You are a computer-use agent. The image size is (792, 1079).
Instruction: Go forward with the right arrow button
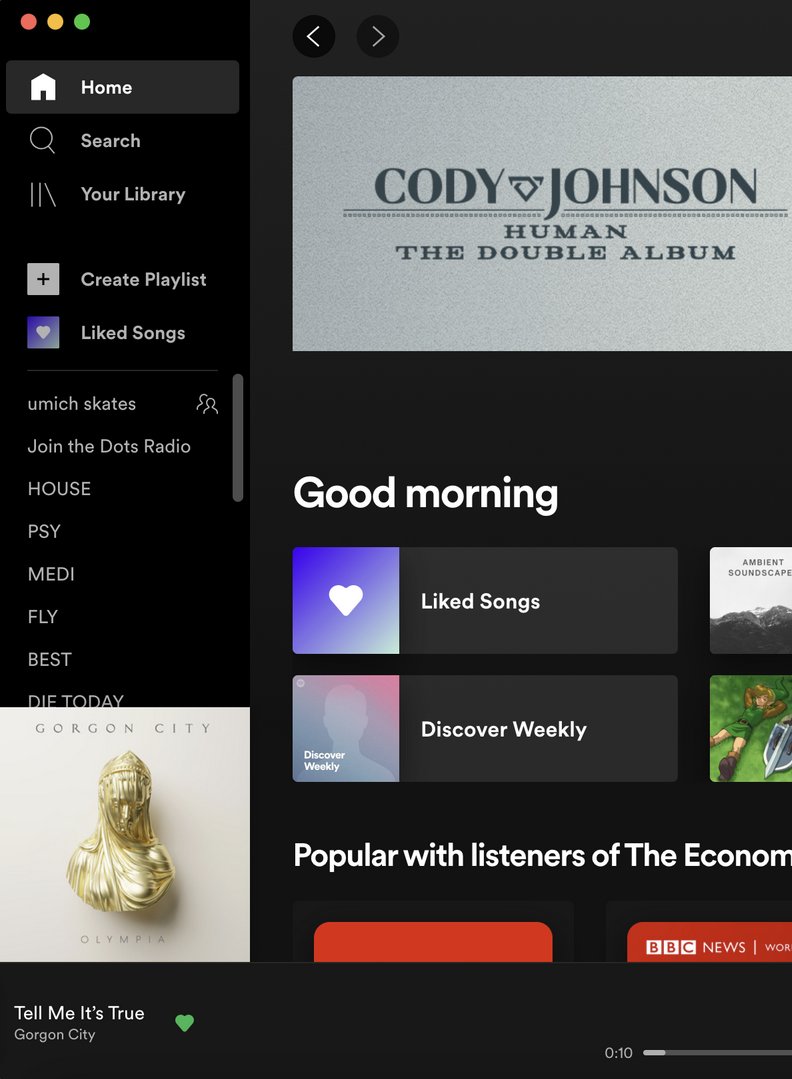click(378, 36)
